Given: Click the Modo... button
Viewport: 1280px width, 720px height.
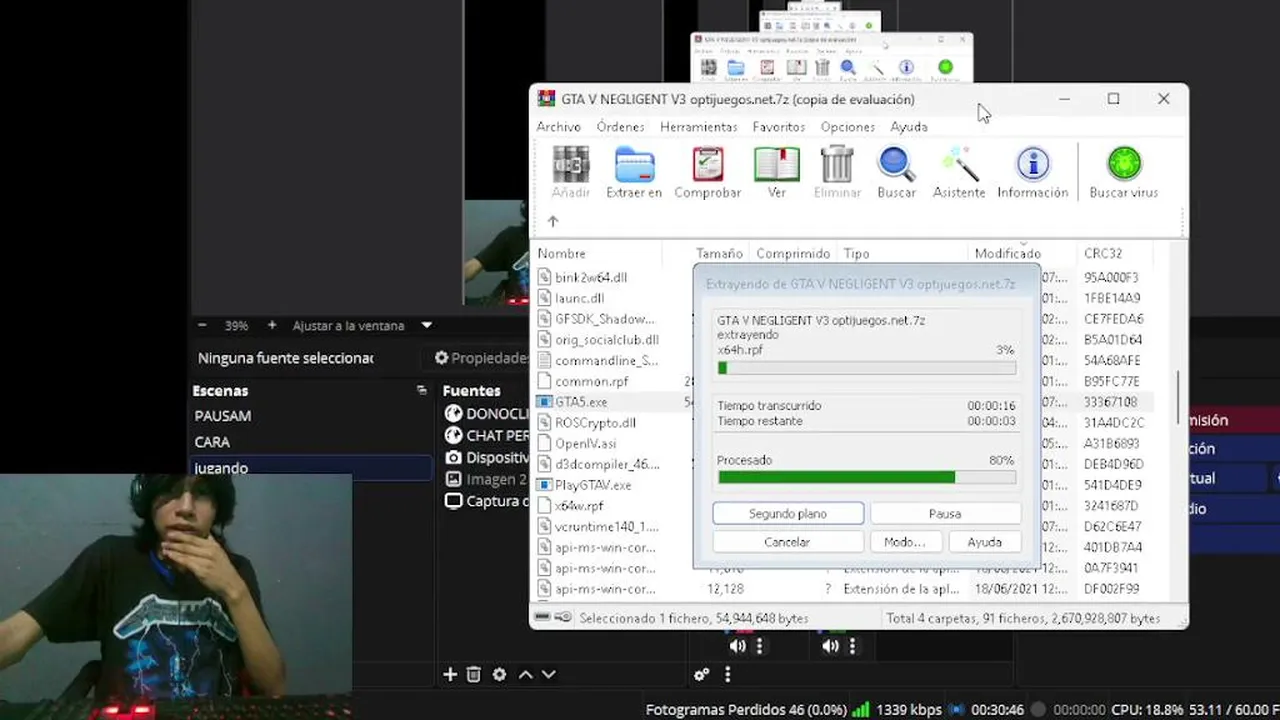Looking at the screenshot, I should click(904, 542).
